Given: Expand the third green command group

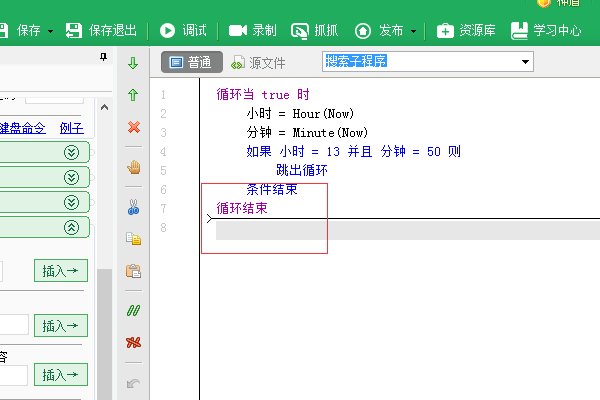Looking at the screenshot, I should [x=71, y=202].
